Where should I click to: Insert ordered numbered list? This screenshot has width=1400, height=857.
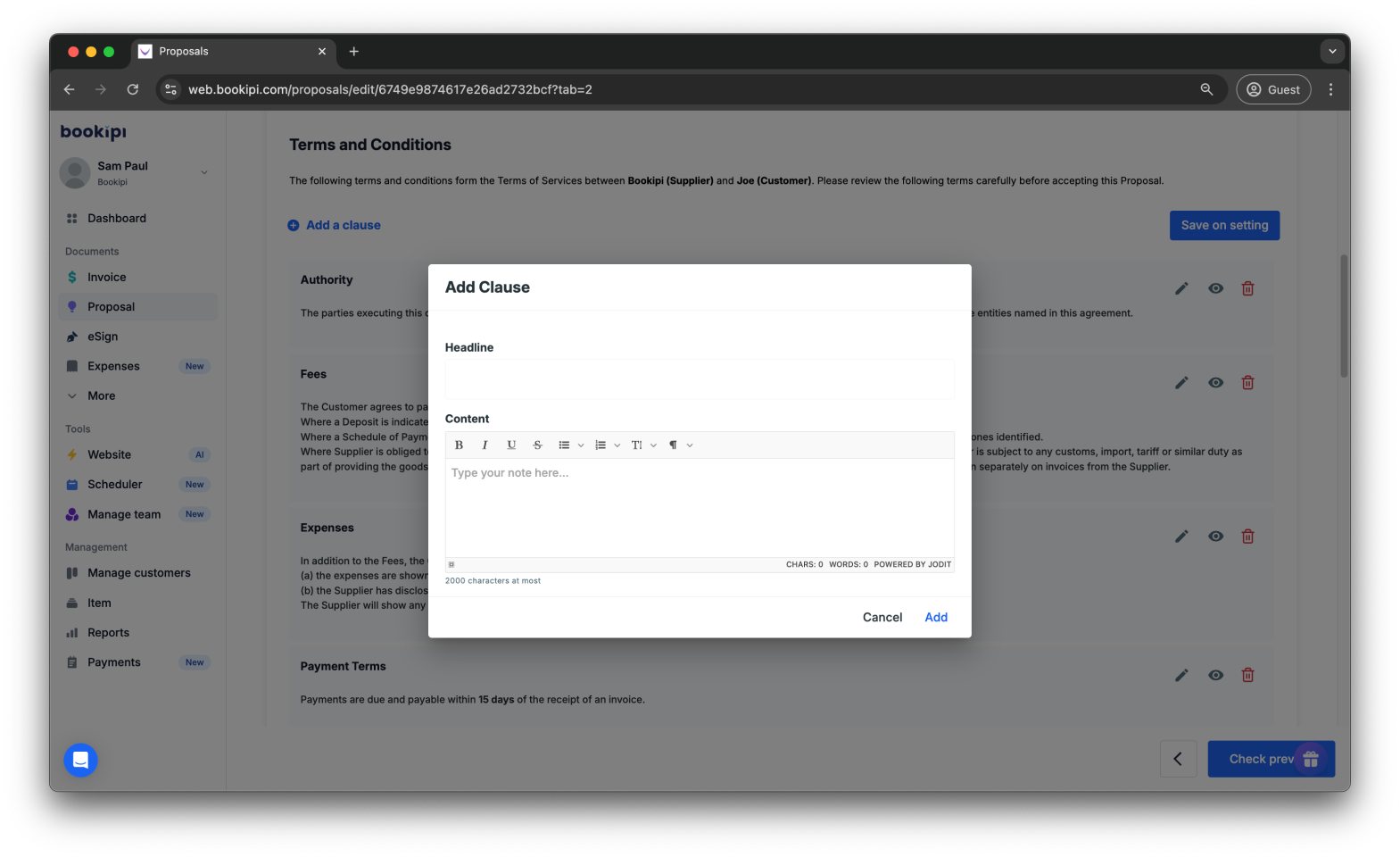pyautogui.click(x=601, y=445)
